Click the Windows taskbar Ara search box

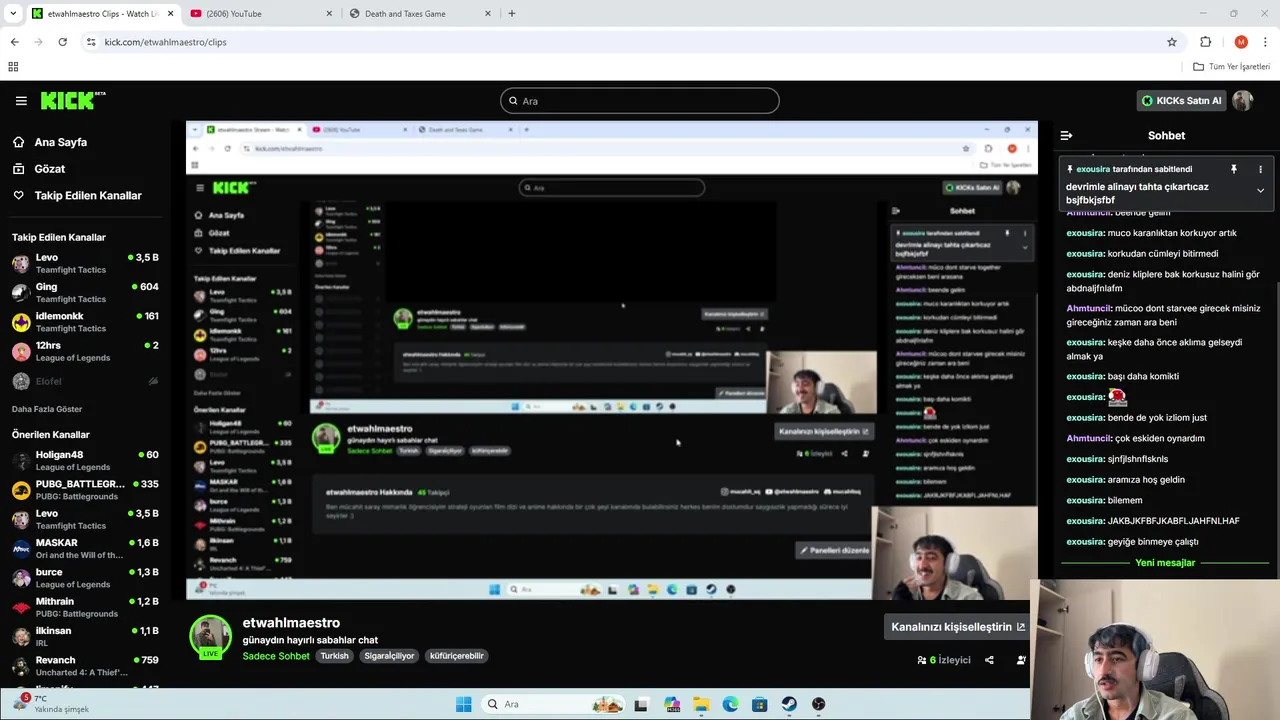pyautogui.click(x=554, y=704)
